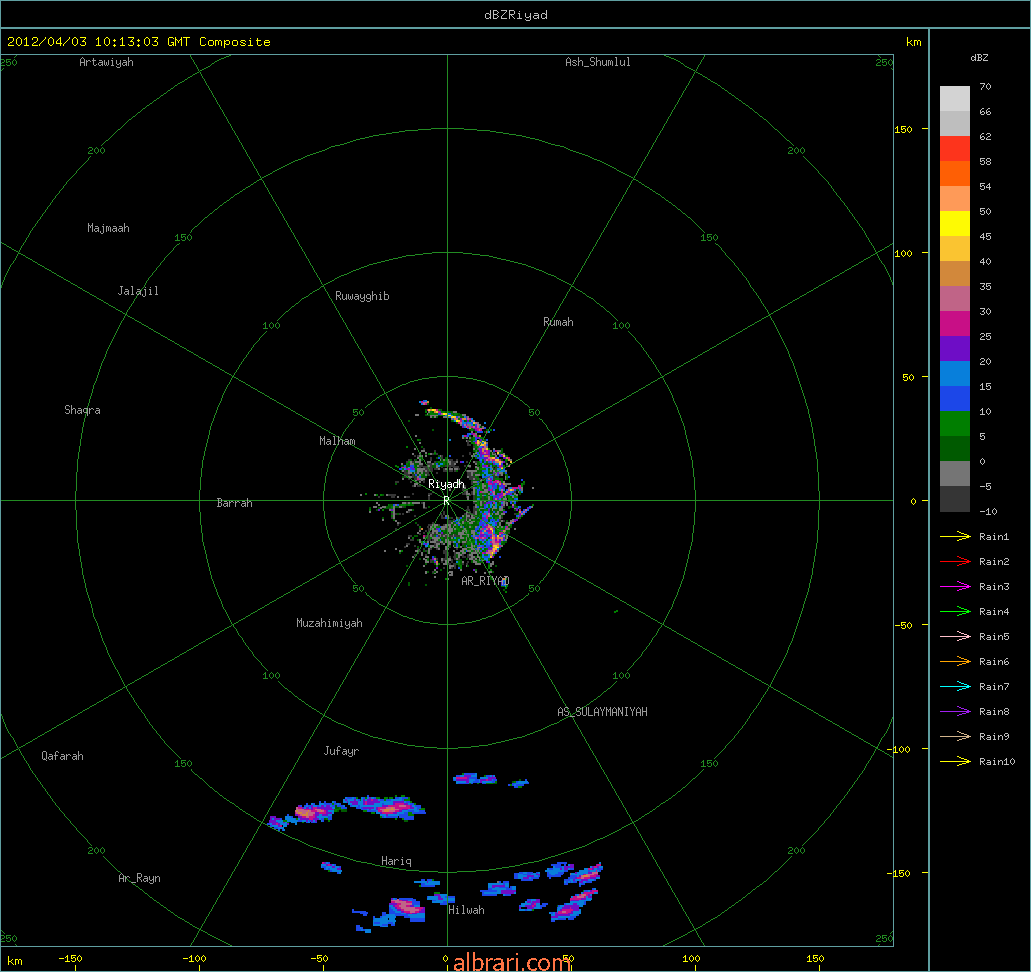The image size is (1031, 972).
Task: Click the orange Rain6 arrow icon
Action: [x=955, y=662]
